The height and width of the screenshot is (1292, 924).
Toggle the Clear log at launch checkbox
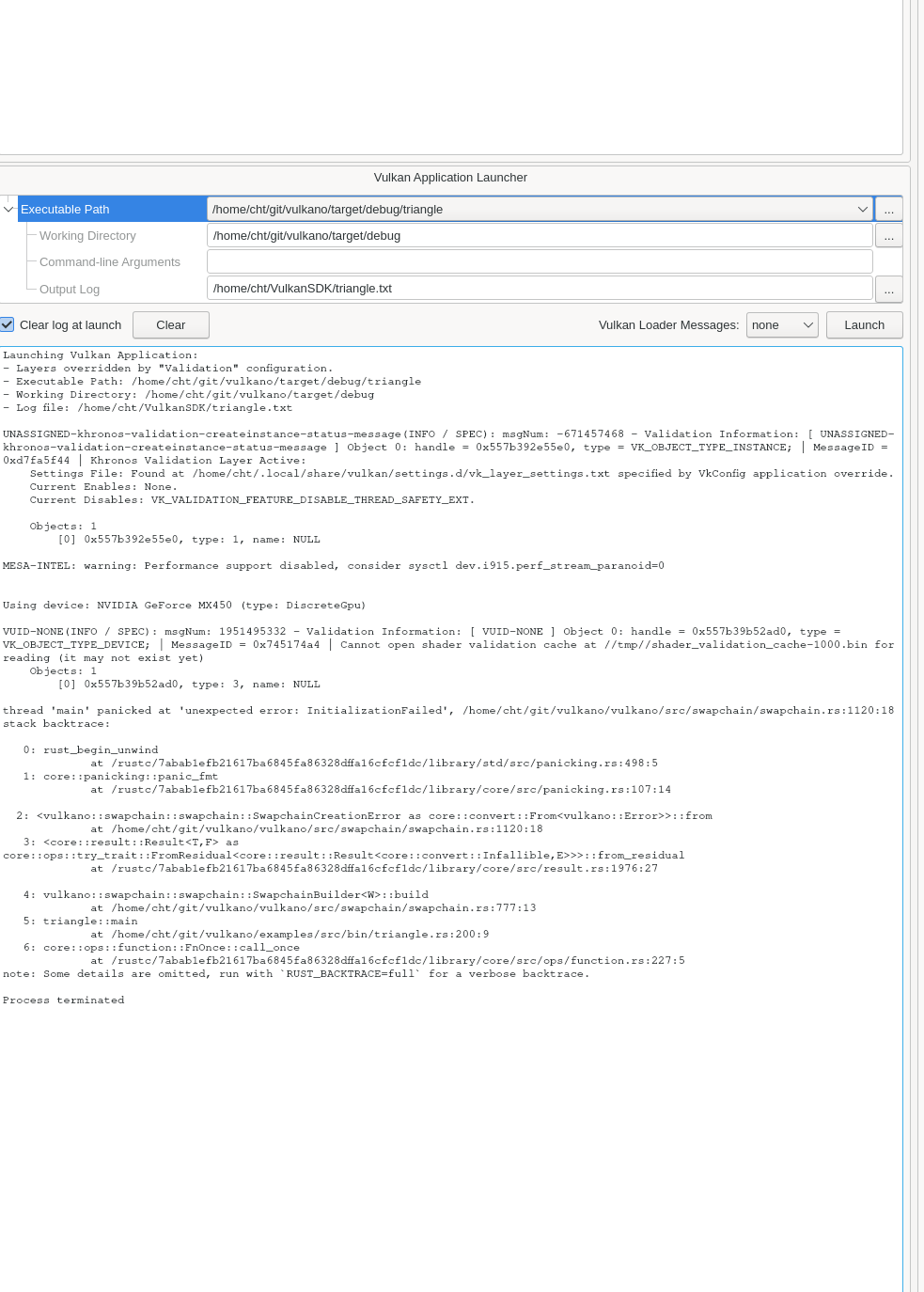(x=7, y=324)
